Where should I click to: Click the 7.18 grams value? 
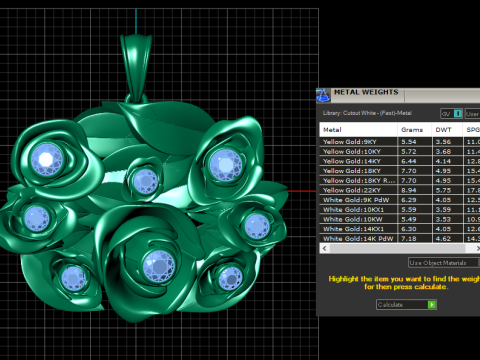409,238
